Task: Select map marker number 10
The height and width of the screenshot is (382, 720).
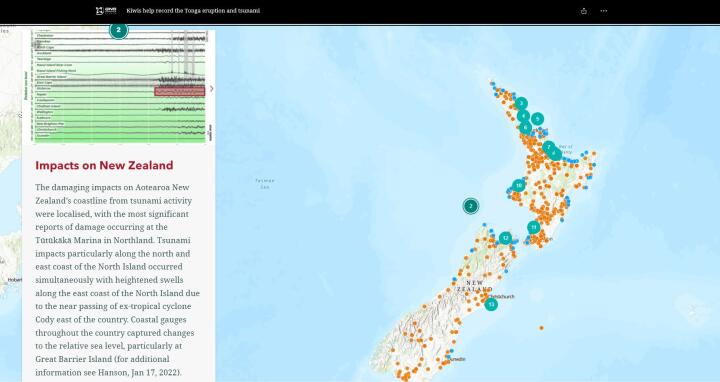Action: click(x=518, y=185)
